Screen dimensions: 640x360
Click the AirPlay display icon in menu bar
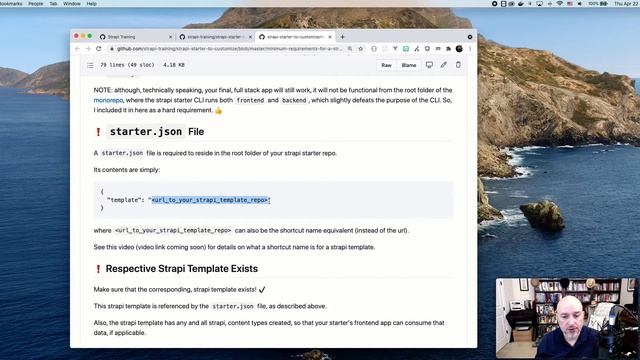coord(540,4)
